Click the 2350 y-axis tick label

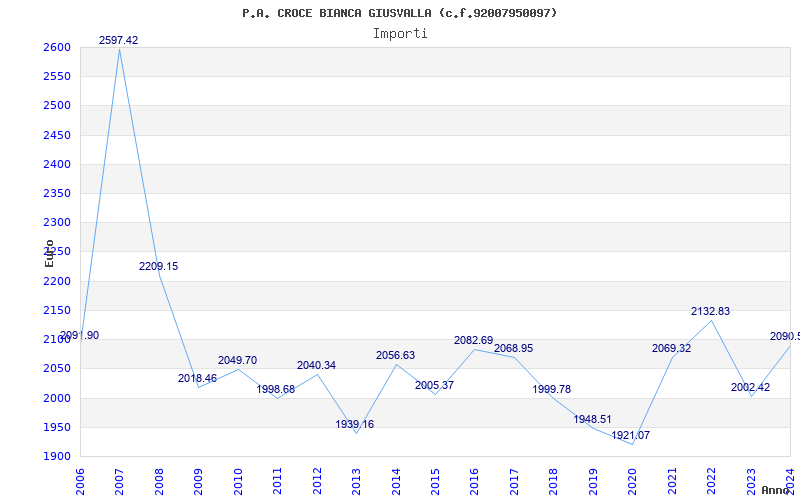click(57, 193)
